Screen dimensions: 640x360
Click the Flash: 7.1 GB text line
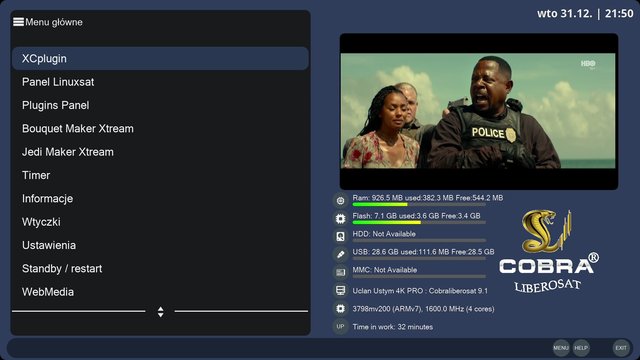click(416, 216)
